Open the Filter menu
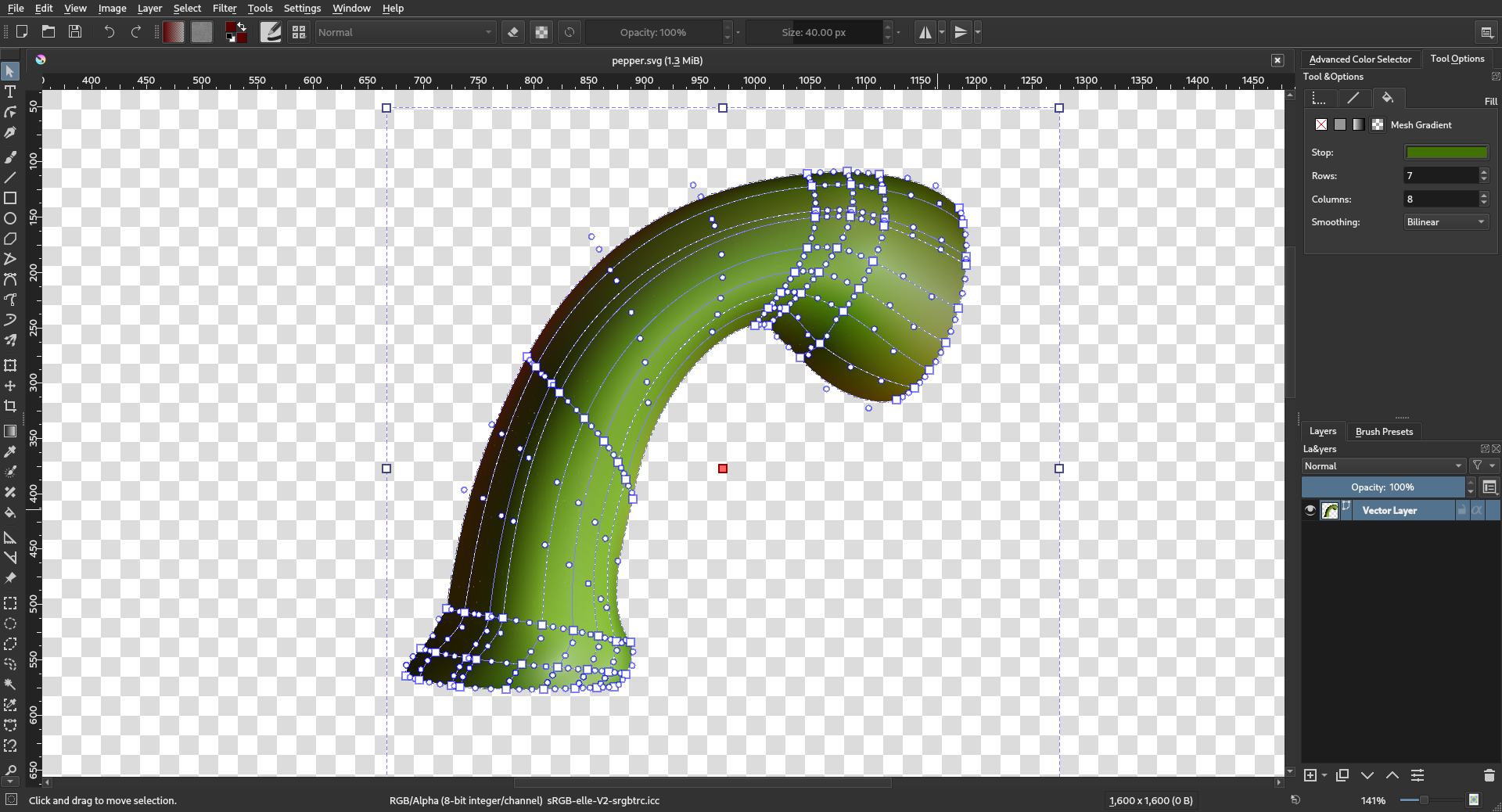Screen dimensions: 1502x812 [x=224, y=8]
